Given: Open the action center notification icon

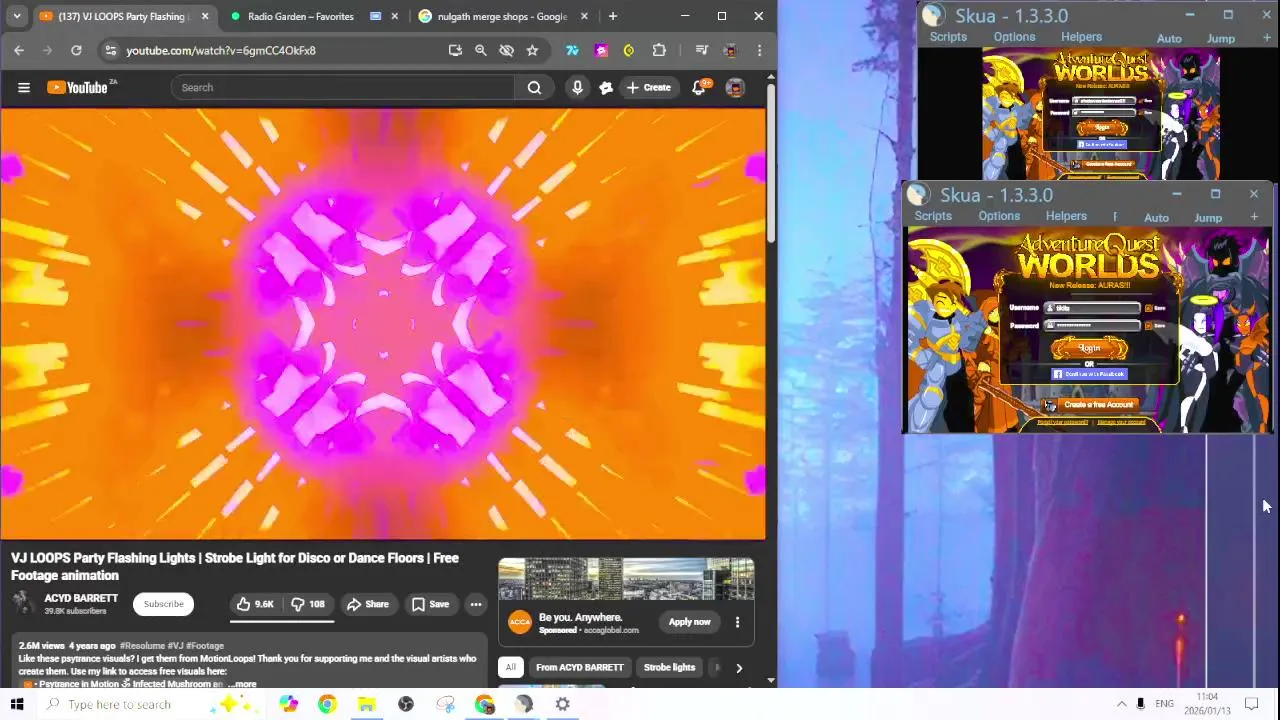Looking at the screenshot, I should click(1251, 704).
